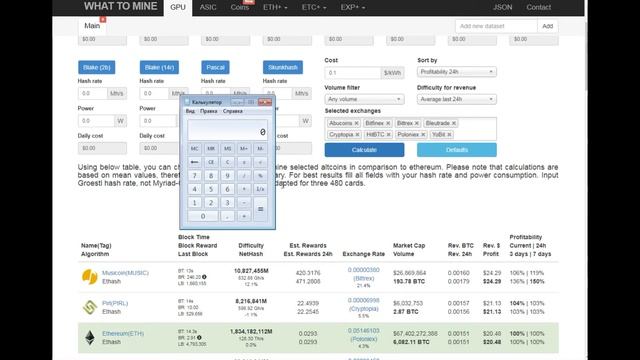Viewport: 640px width, 360px height.
Task: Click info icon beside Musicoin block reward
Action: [204, 277]
